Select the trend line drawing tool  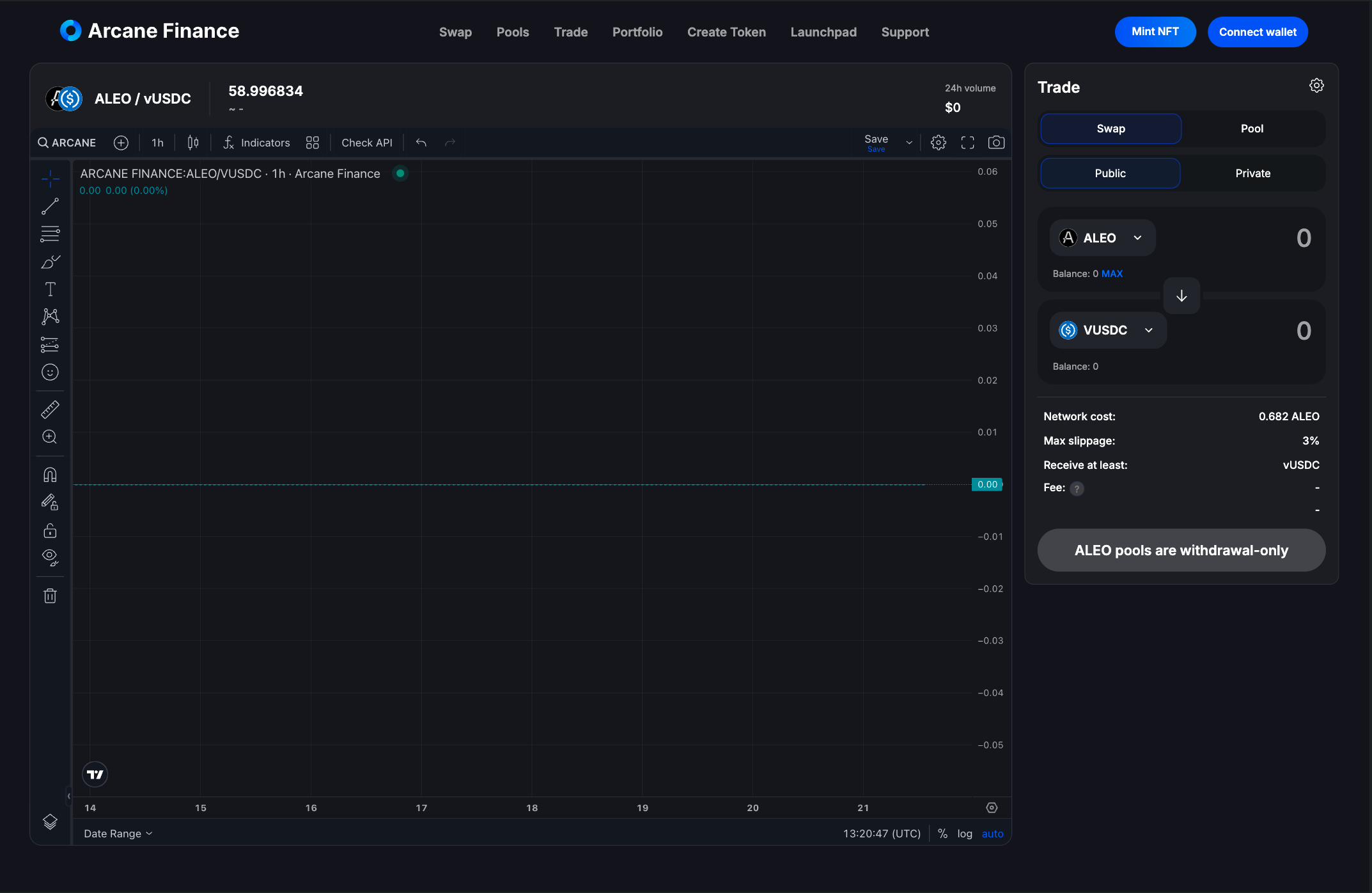(x=50, y=206)
